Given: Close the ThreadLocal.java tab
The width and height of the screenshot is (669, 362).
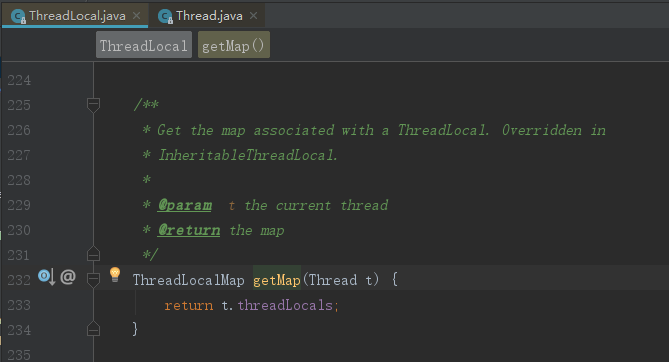Looking at the screenshot, I should pos(137,16).
